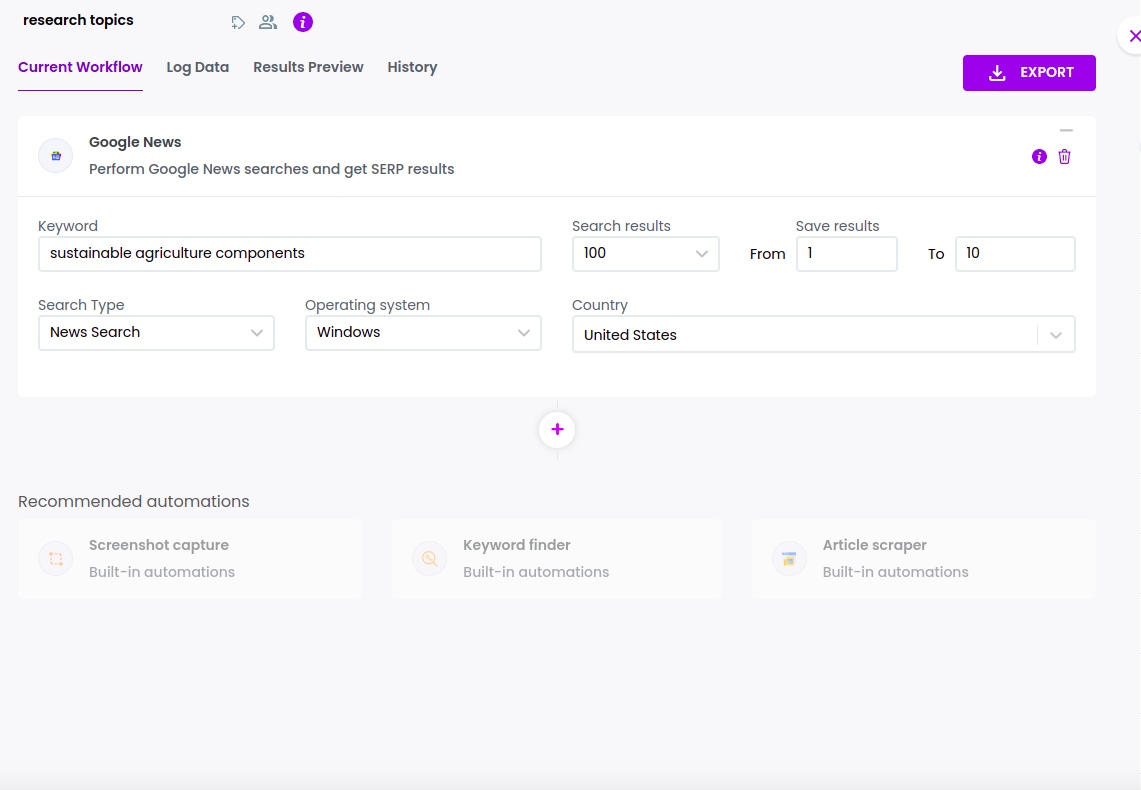This screenshot has height=790, width=1141.
Task: Collapse the Google News step
Action: [x=1066, y=130]
